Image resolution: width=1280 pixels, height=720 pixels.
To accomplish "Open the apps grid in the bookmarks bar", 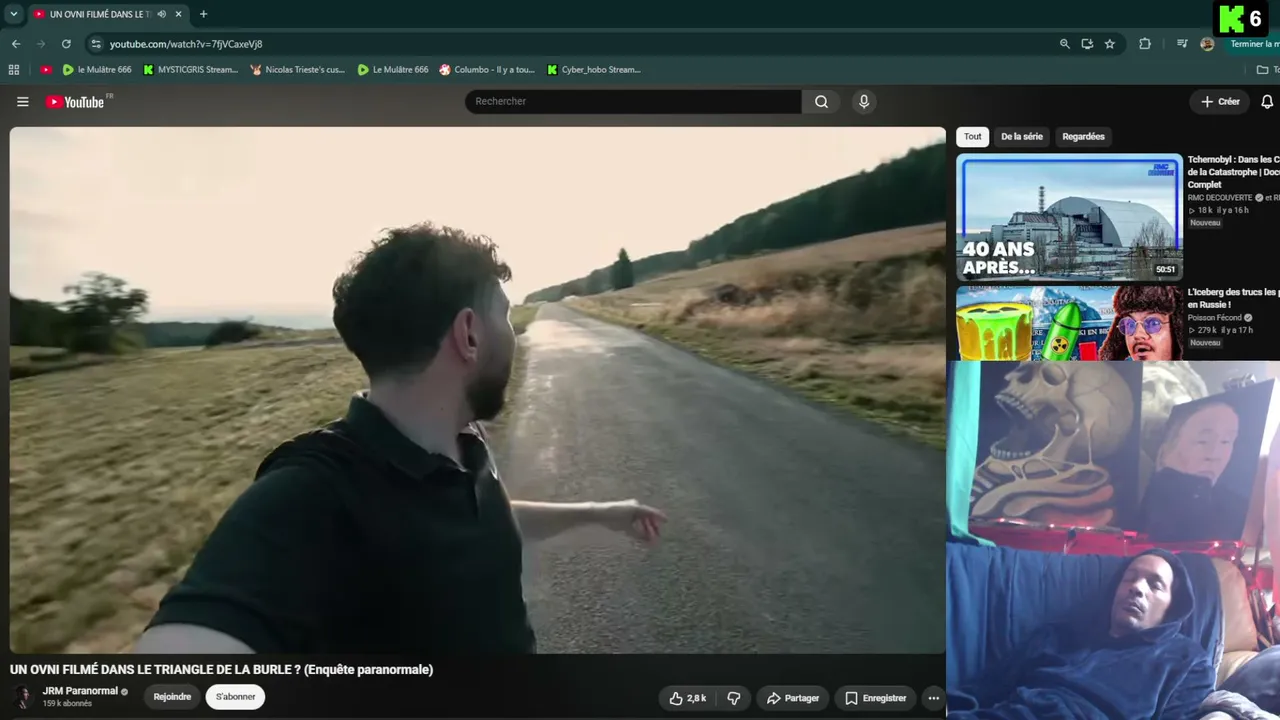I will pyautogui.click(x=14, y=70).
